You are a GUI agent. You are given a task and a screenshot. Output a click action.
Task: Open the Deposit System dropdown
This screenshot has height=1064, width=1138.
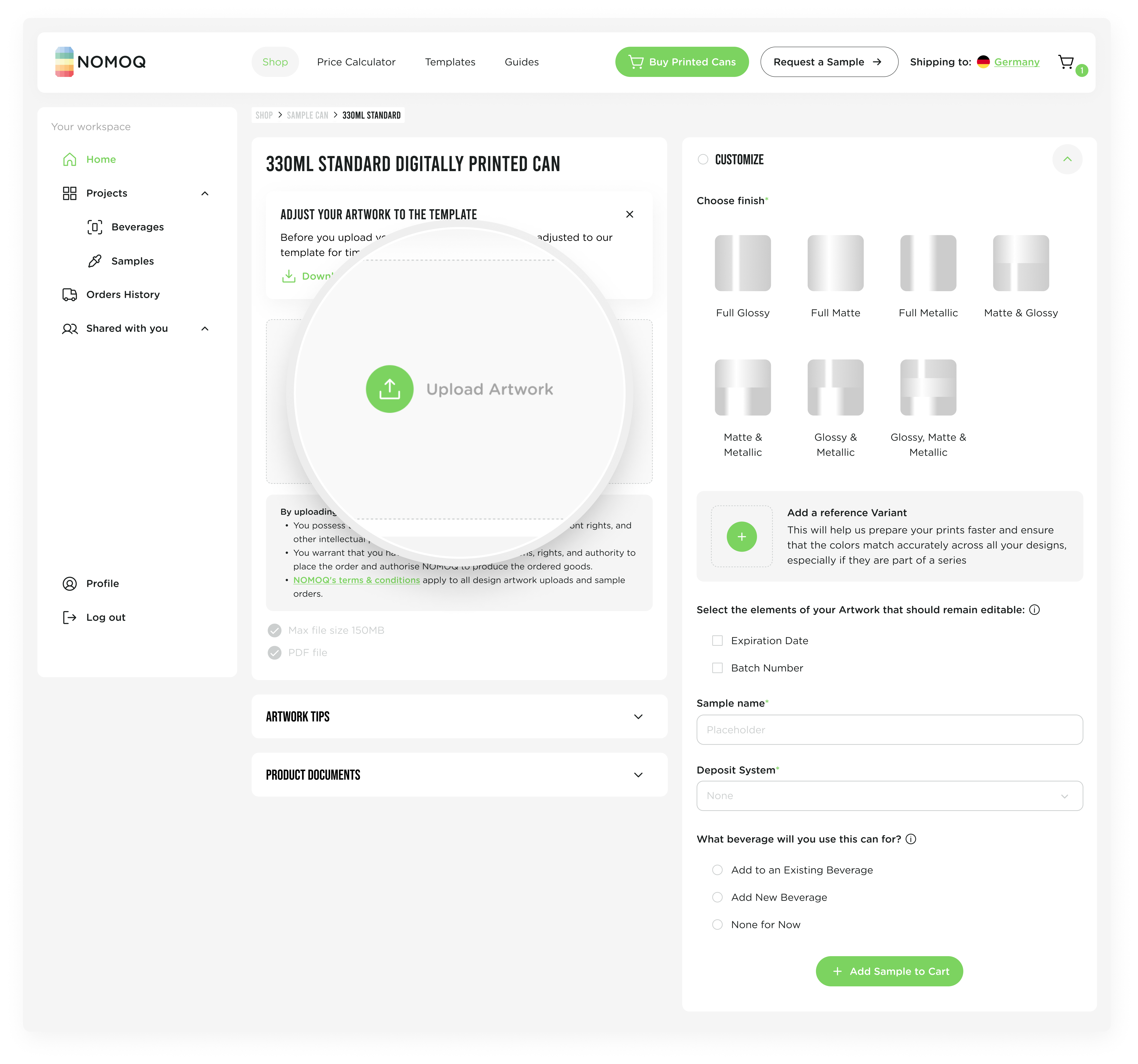[x=889, y=796]
